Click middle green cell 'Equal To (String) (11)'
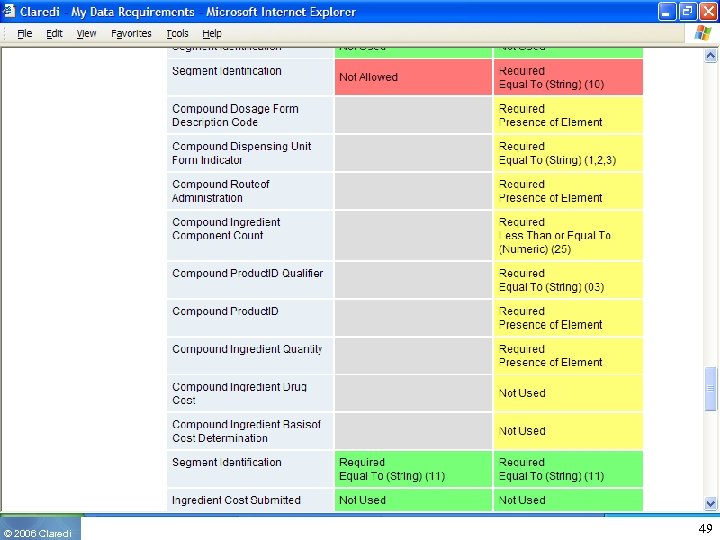The width and height of the screenshot is (720, 540). tap(413, 469)
